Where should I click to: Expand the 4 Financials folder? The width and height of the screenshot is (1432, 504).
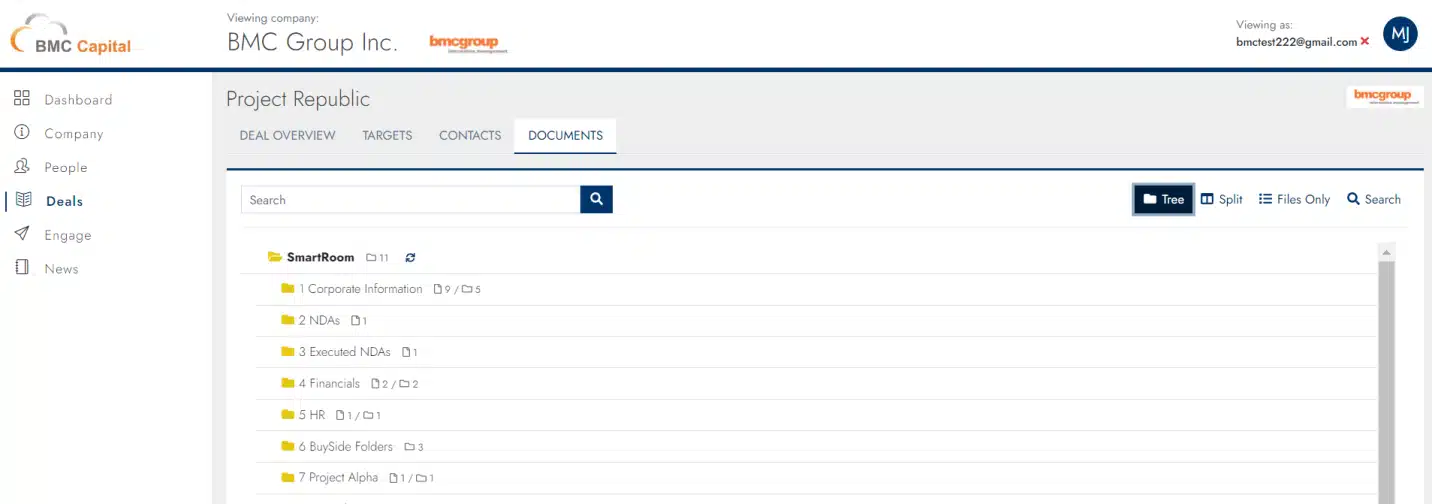[288, 383]
